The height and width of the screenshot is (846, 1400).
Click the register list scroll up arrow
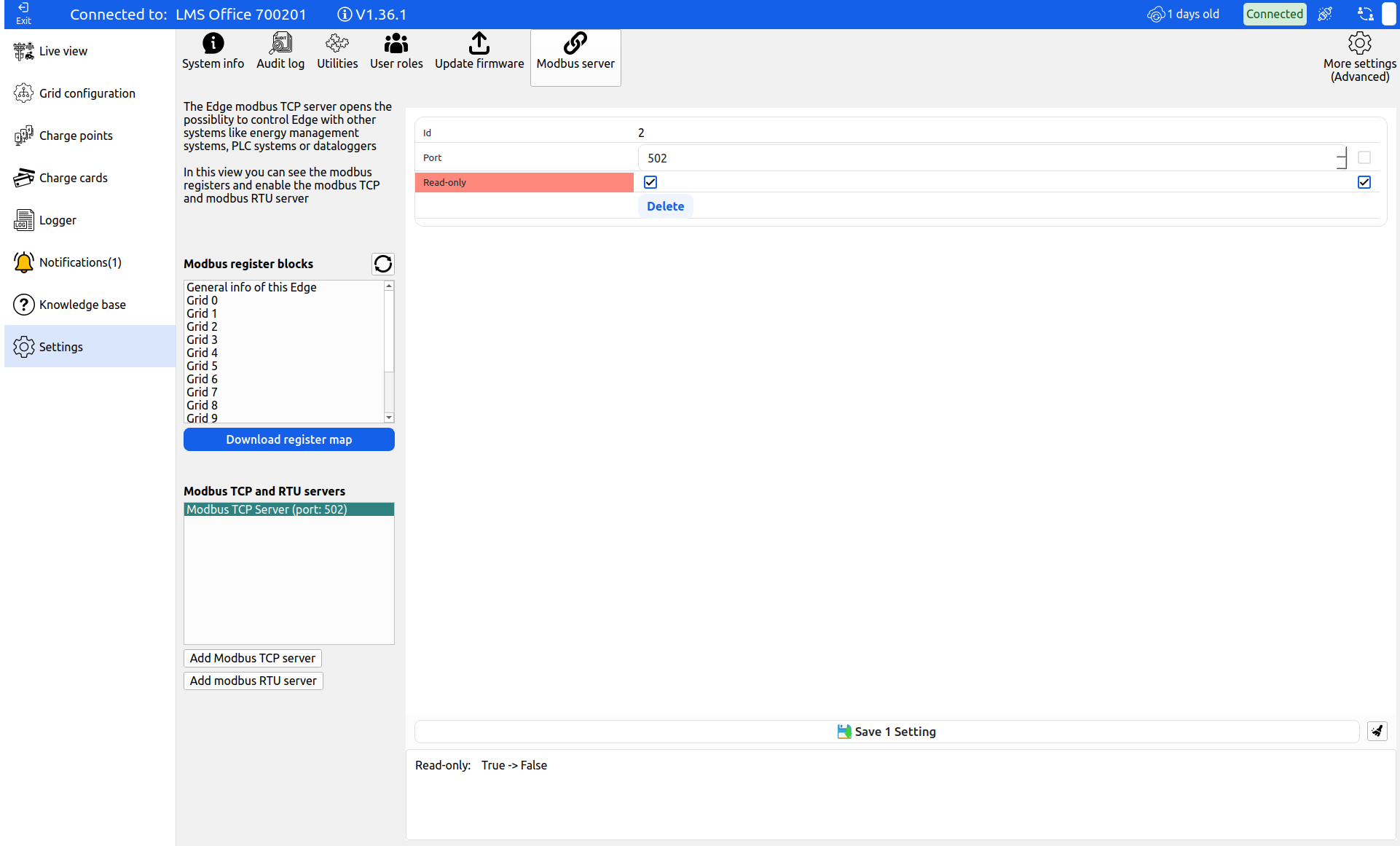click(x=389, y=286)
